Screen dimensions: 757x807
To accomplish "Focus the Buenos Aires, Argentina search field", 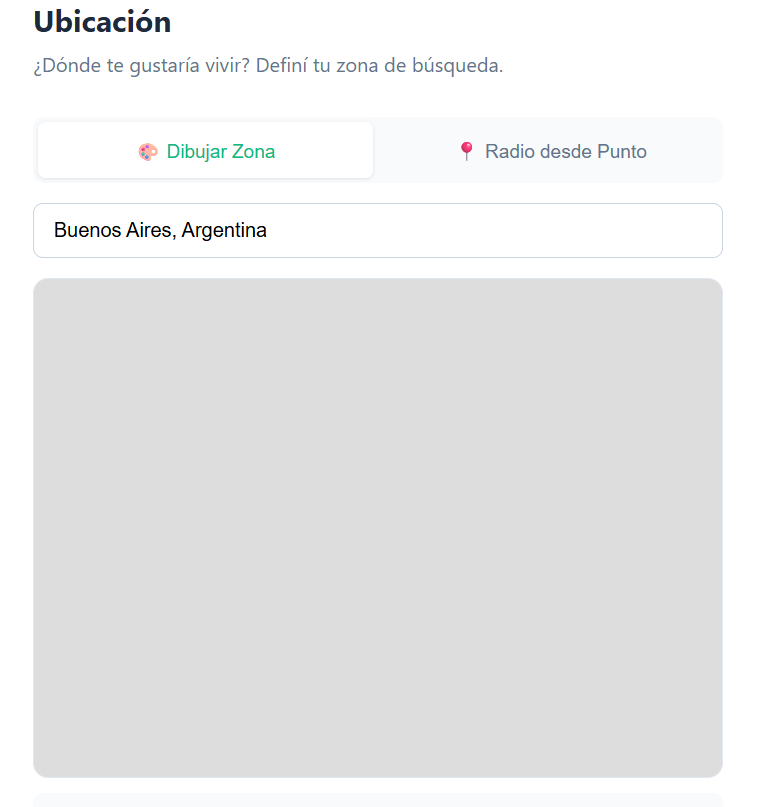I will tap(378, 231).
